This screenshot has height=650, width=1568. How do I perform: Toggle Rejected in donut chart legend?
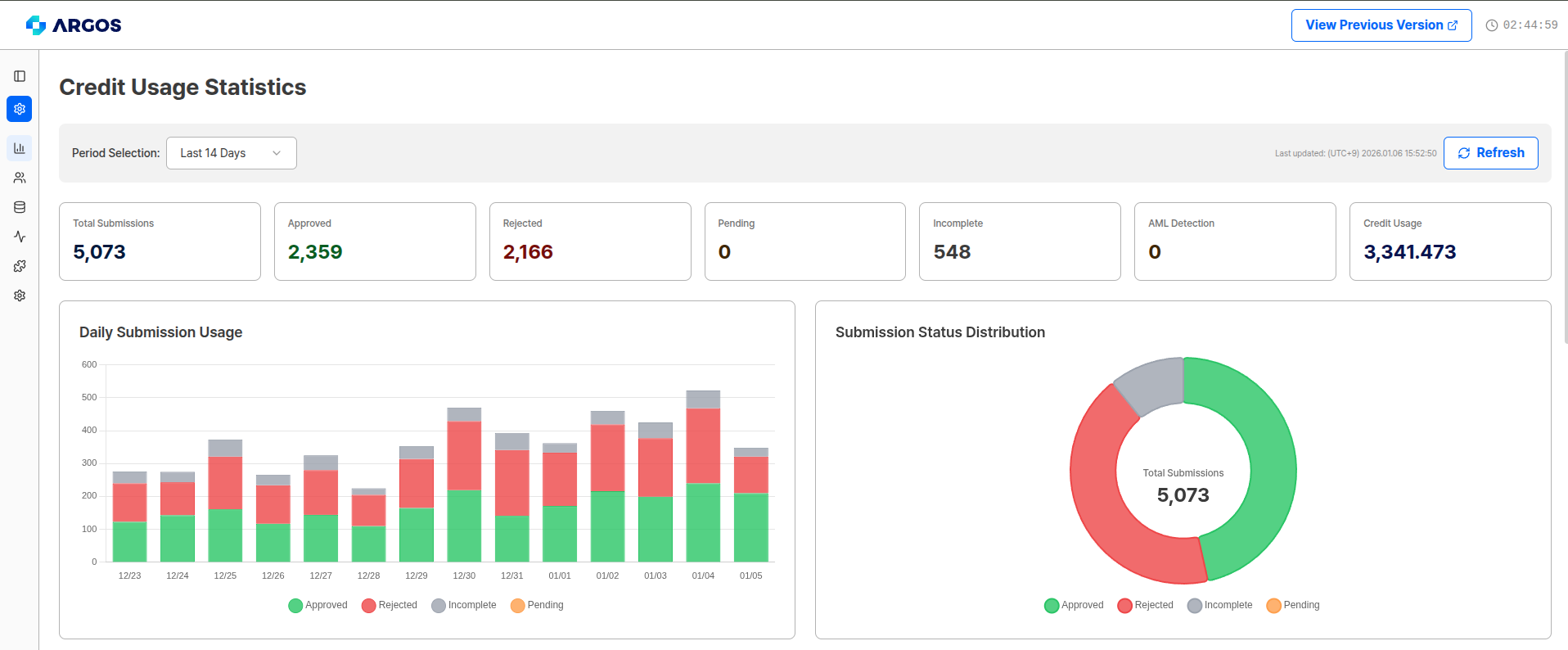pos(1146,606)
